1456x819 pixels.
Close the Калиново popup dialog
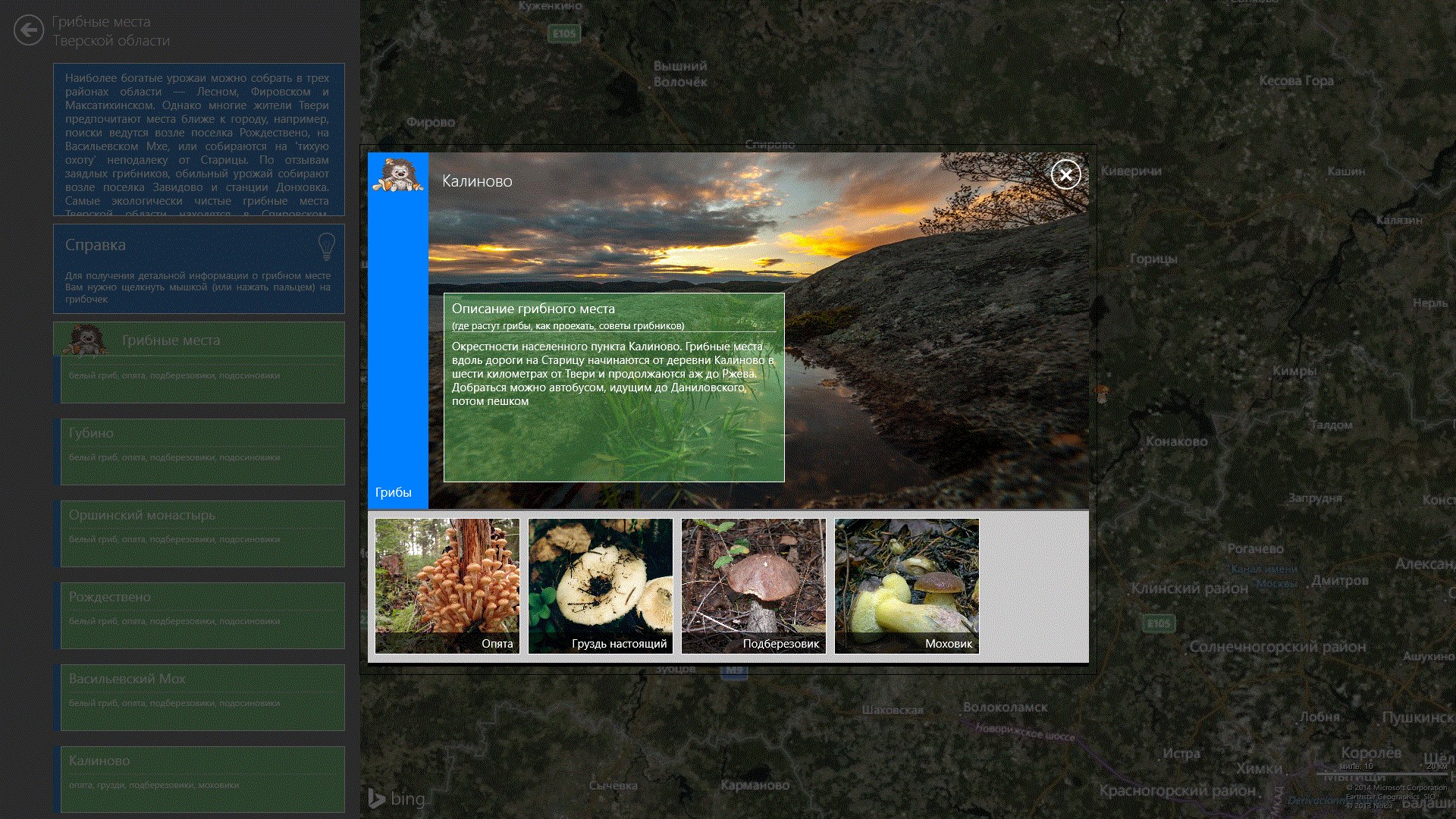1065,175
